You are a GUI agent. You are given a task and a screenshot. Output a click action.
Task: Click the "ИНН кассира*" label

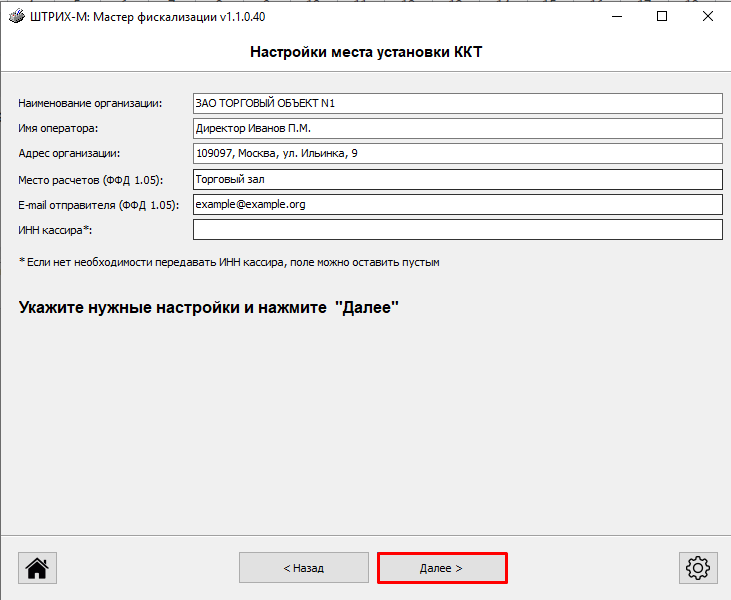tap(55, 230)
